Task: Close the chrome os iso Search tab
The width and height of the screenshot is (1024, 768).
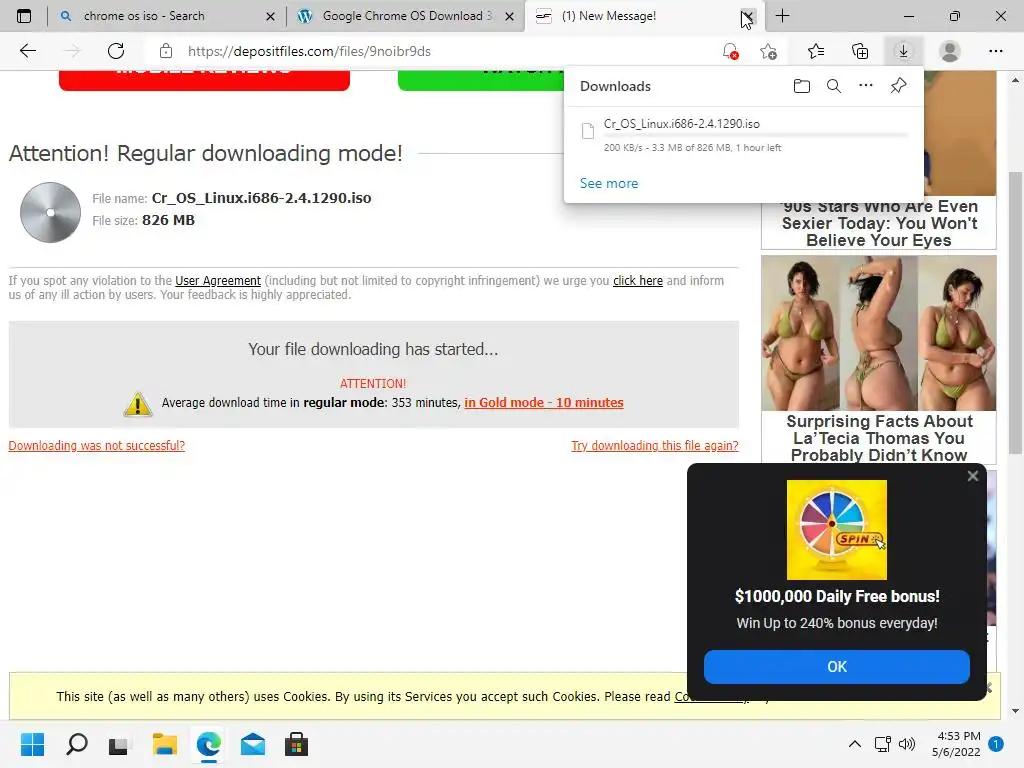Action: (x=270, y=16)
